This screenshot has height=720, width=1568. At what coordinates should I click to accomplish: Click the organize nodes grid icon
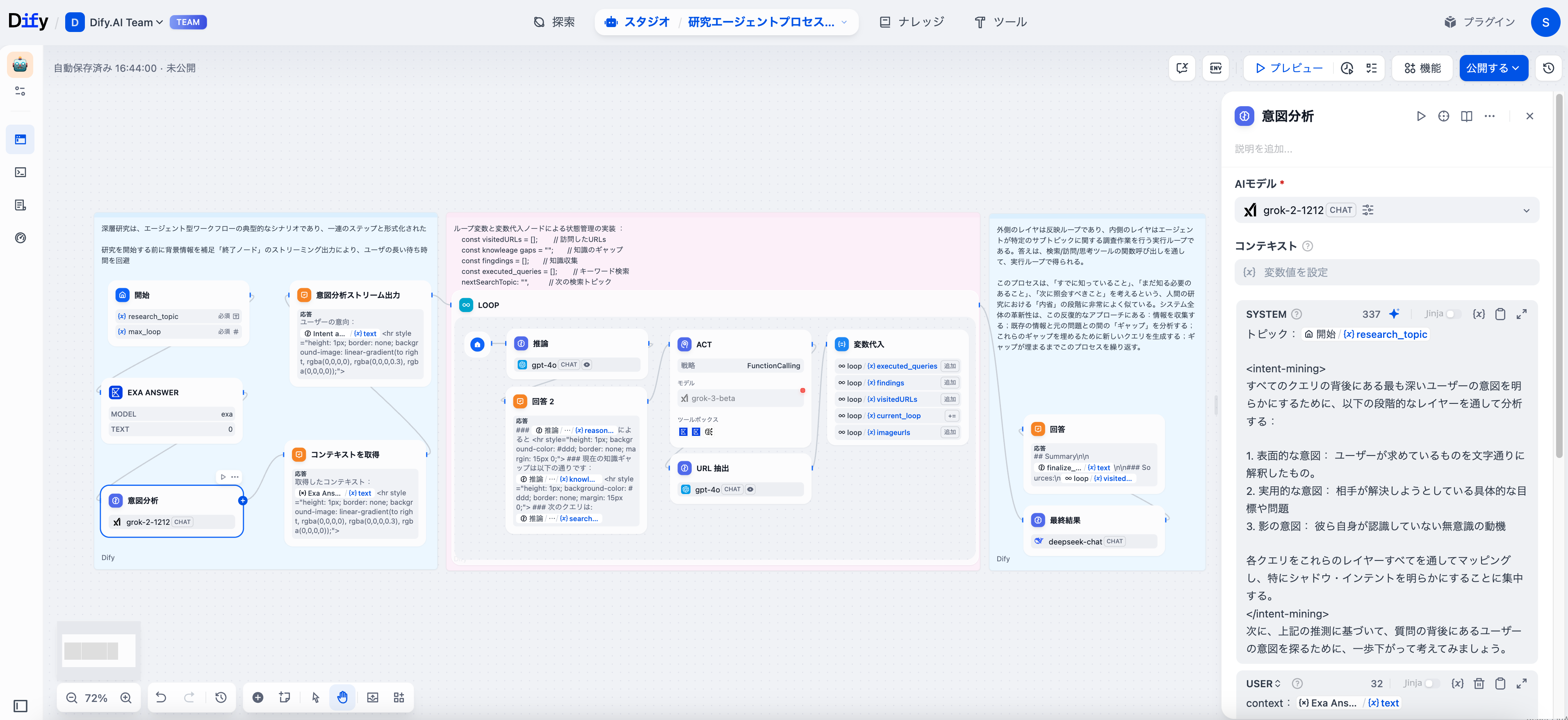click(x=399, y=697)
